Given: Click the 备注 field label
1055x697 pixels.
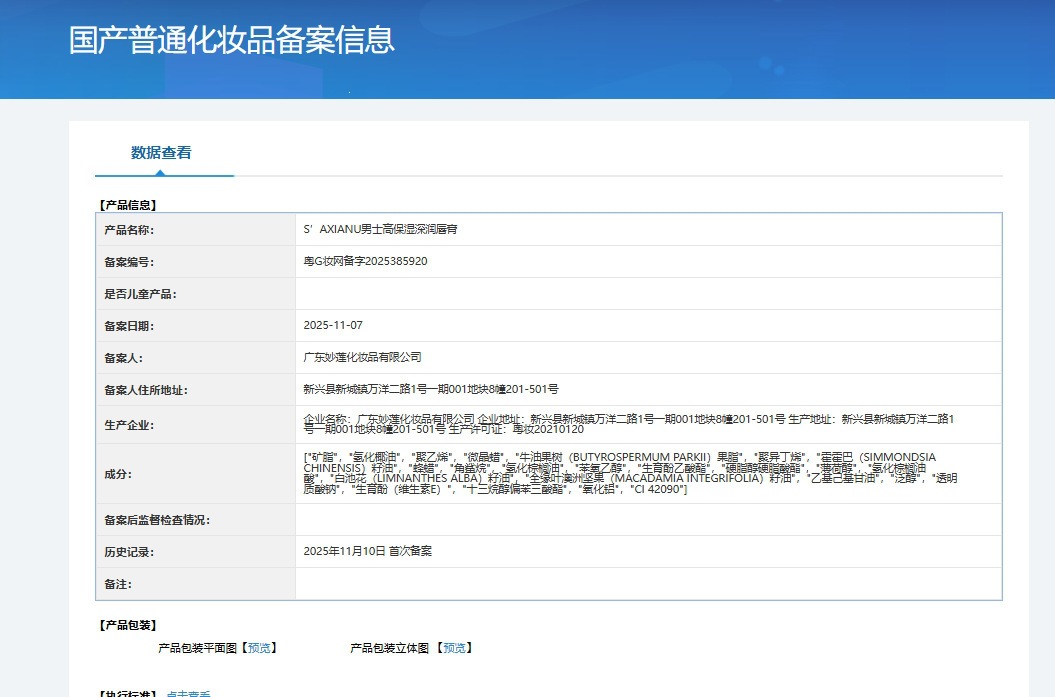Looking at the screenshot, I should tap(118, 585).
